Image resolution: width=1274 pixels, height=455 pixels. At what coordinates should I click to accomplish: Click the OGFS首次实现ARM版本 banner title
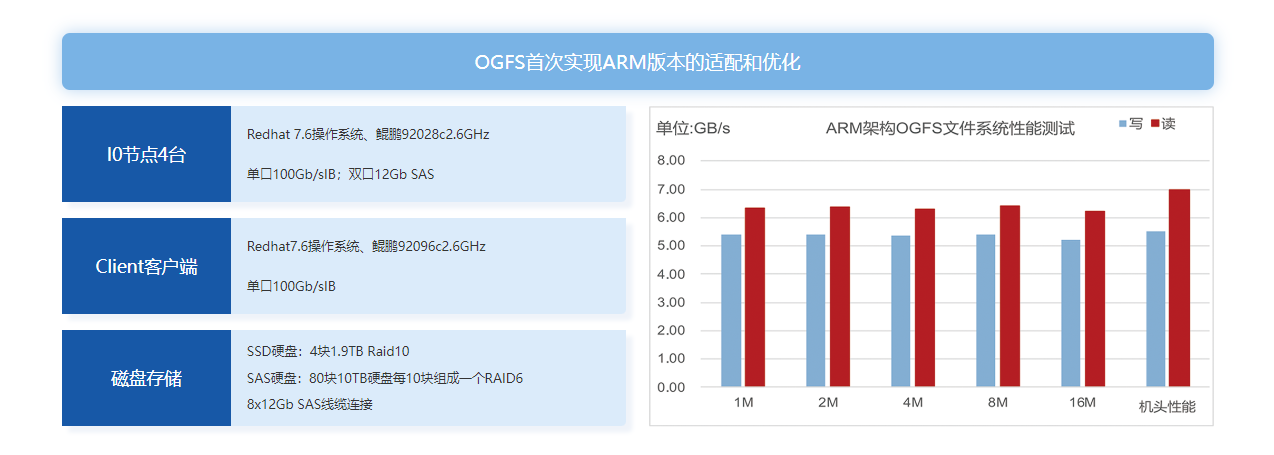[x=637, y=62]
